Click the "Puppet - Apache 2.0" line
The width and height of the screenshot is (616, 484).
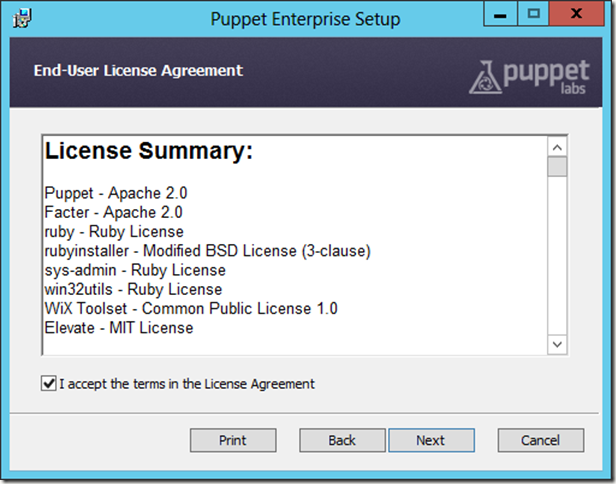point(116,193)
